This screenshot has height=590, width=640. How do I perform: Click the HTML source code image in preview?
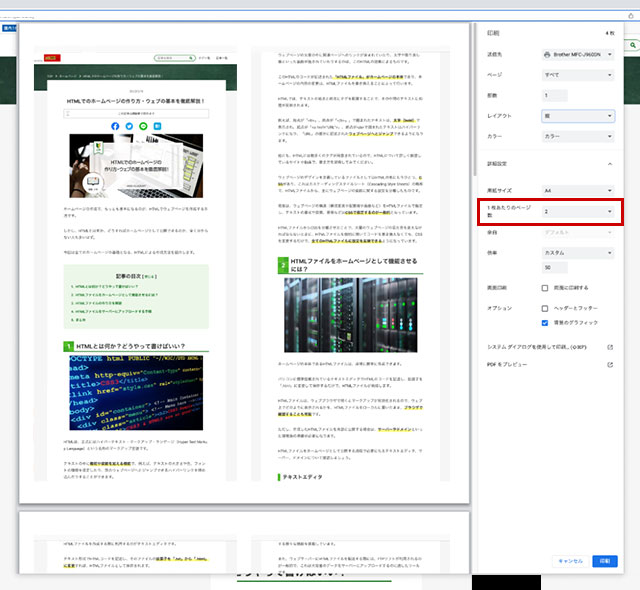[x=136, y=393]
